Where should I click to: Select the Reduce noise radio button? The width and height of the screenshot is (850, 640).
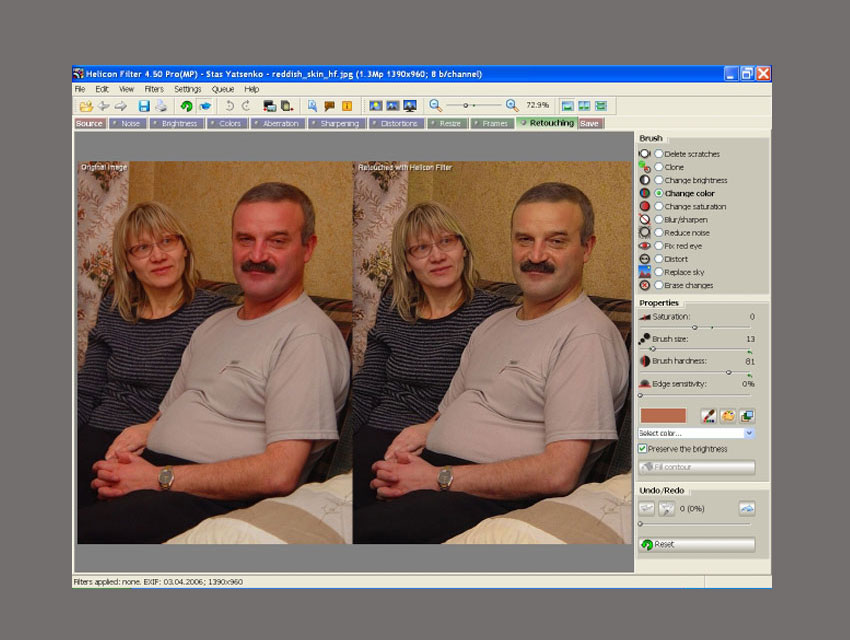[x=659, y=232]
